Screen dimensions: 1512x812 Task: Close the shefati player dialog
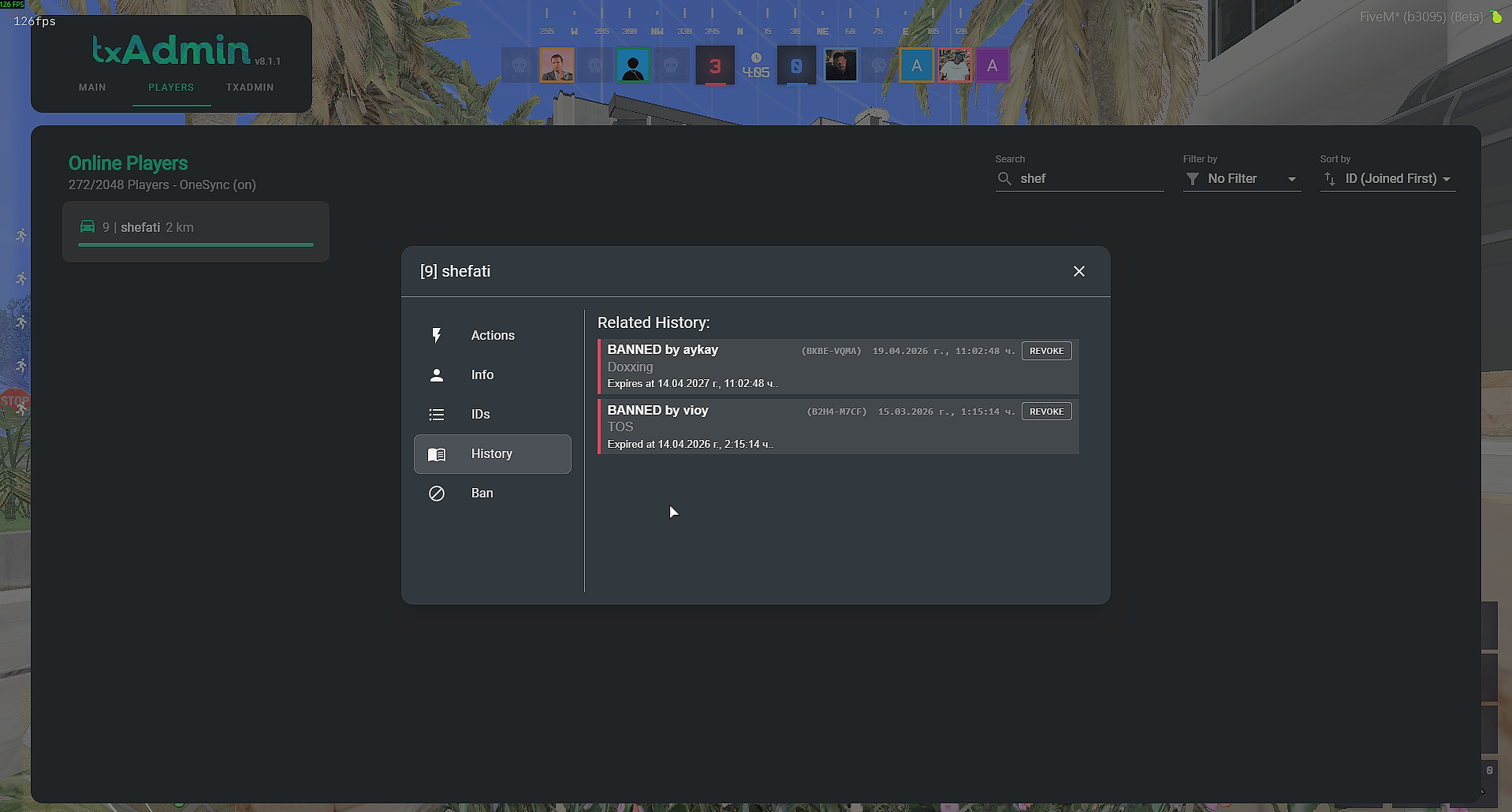coord(1079,271)
